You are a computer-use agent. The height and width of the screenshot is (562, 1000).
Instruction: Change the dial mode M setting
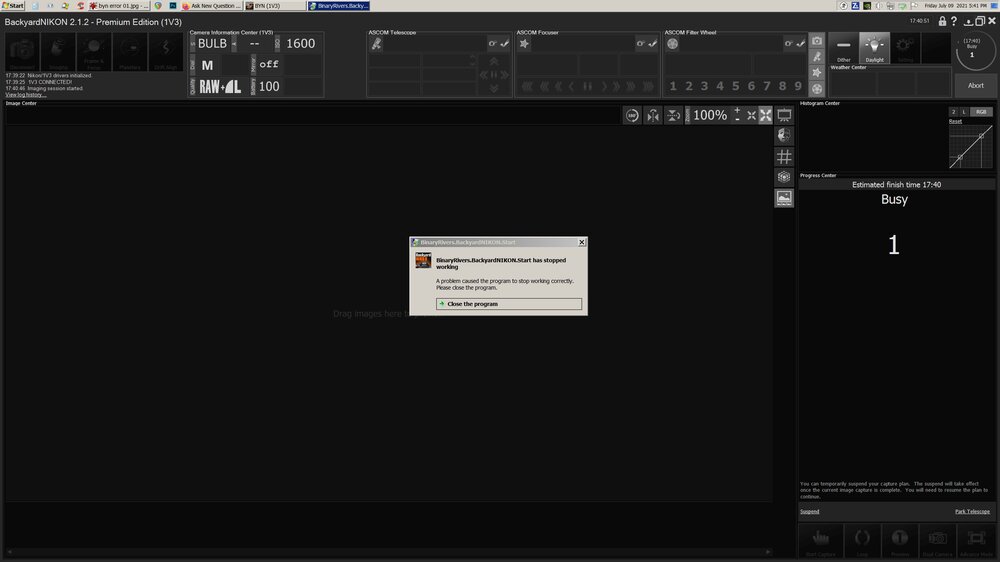[207, 65]
